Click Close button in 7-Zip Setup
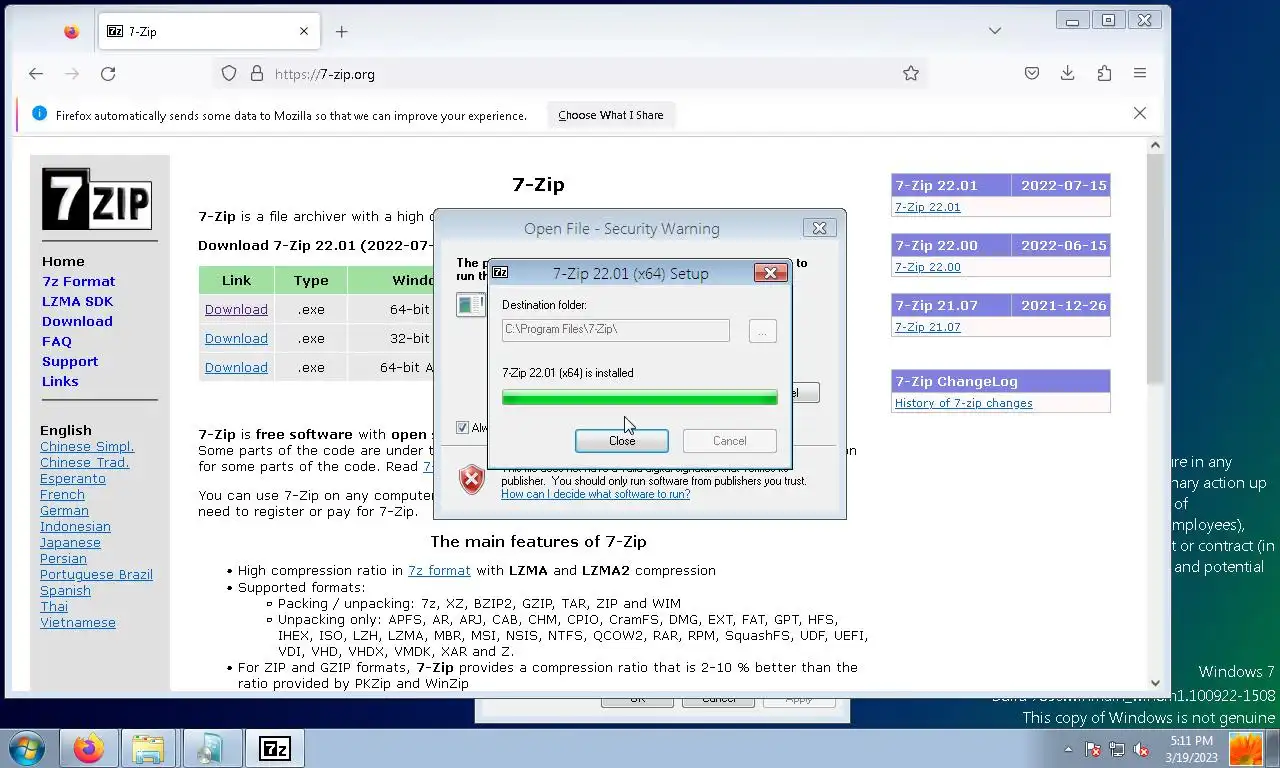This screenshot has width=1280, height=768. [622, 441]
